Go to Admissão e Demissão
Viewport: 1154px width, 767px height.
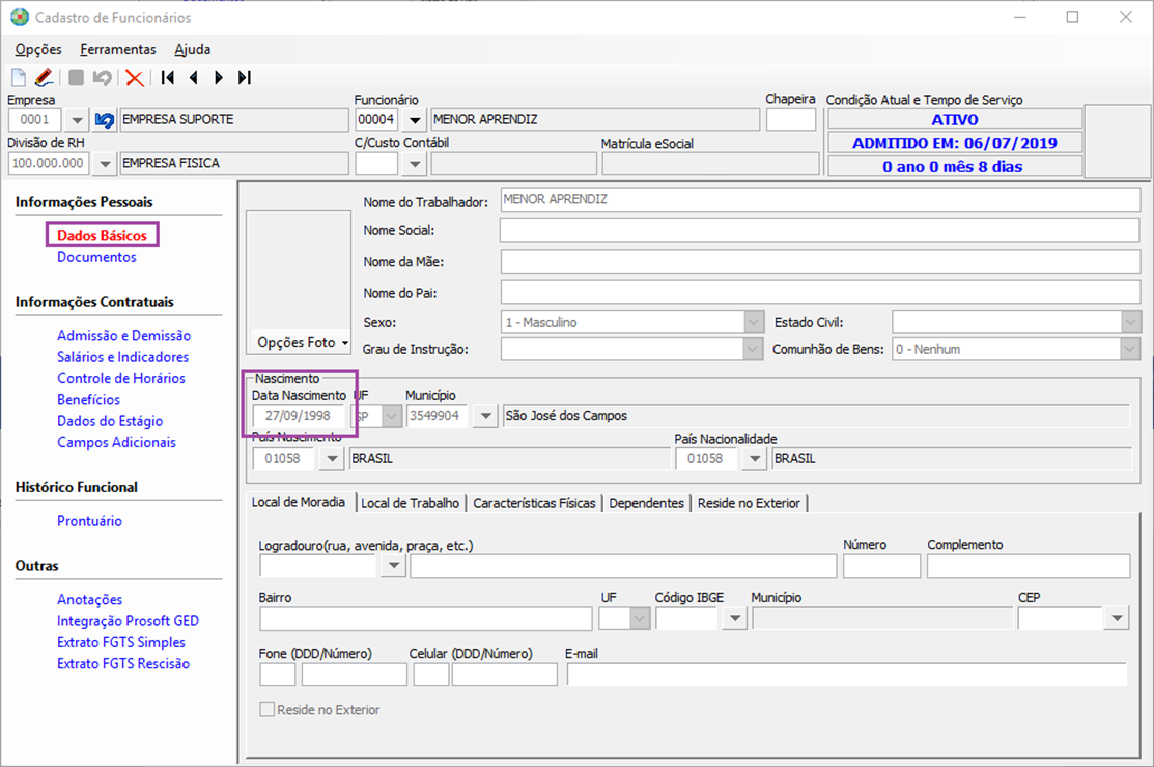point(124,336)
